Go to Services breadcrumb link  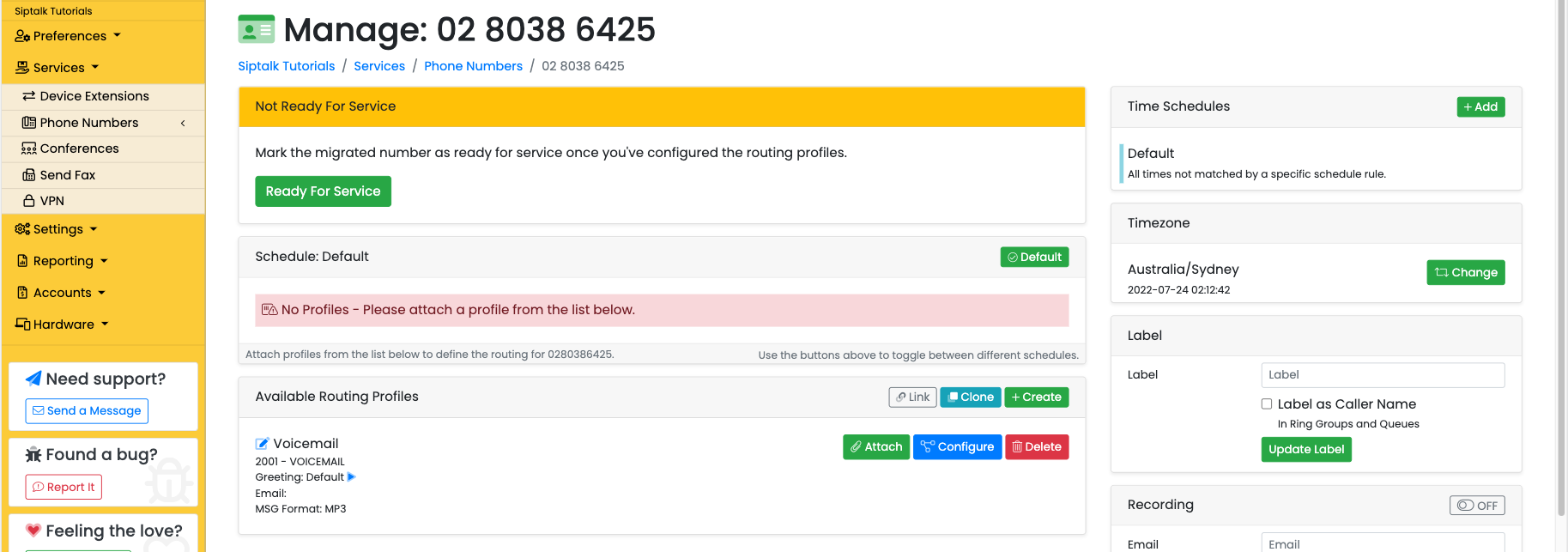(x=379, y=66)
